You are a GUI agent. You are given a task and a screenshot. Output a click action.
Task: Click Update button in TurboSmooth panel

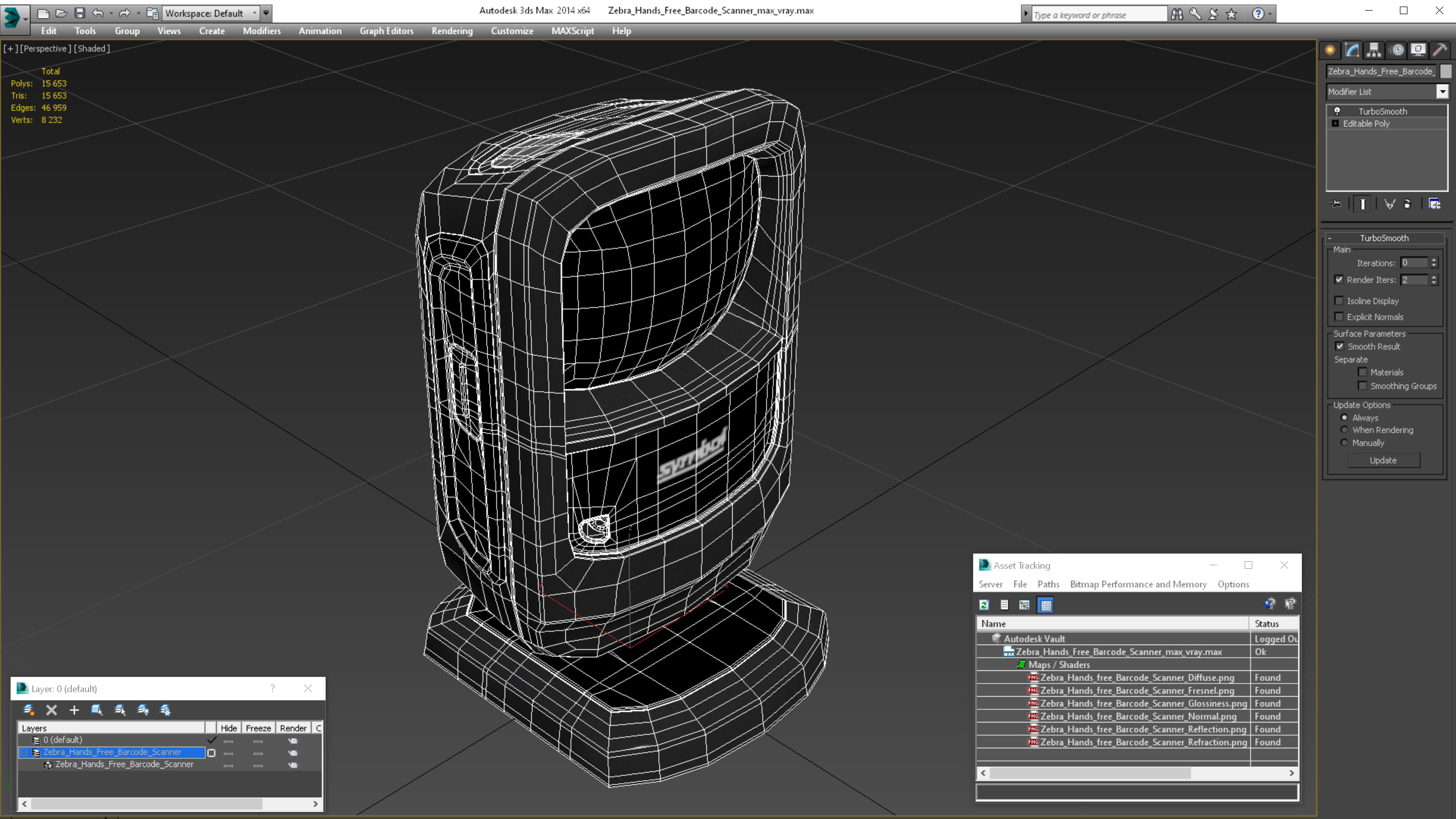[1383, 459]
